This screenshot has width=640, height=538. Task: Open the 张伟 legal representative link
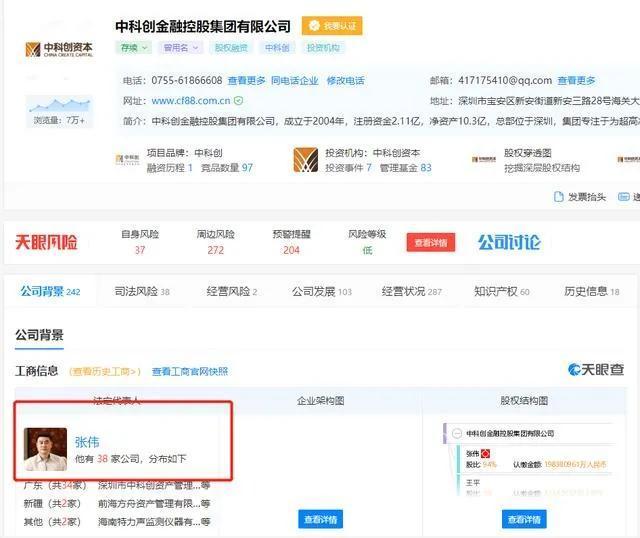(x=87, y=442)
